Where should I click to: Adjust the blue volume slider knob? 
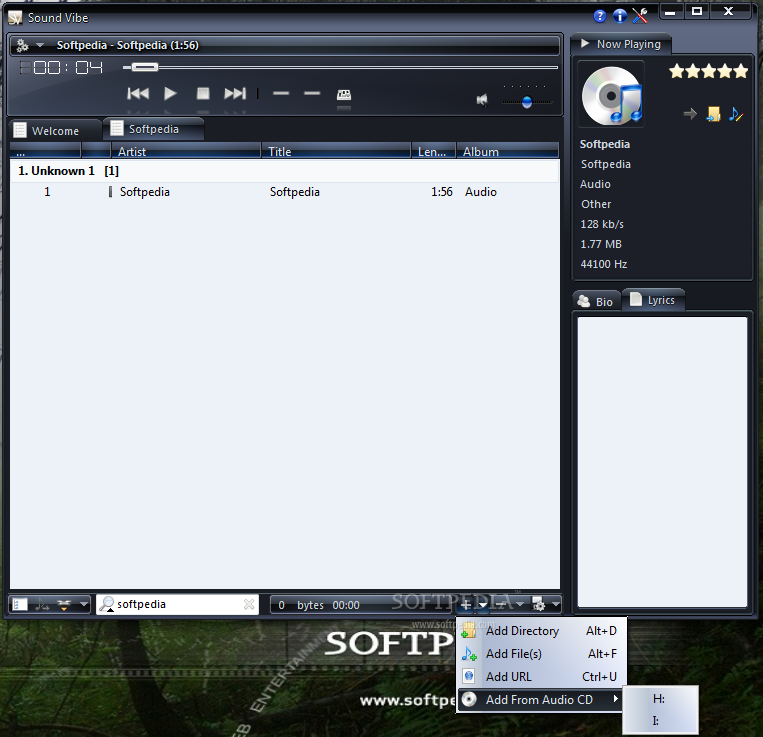[x=527, y=102]
